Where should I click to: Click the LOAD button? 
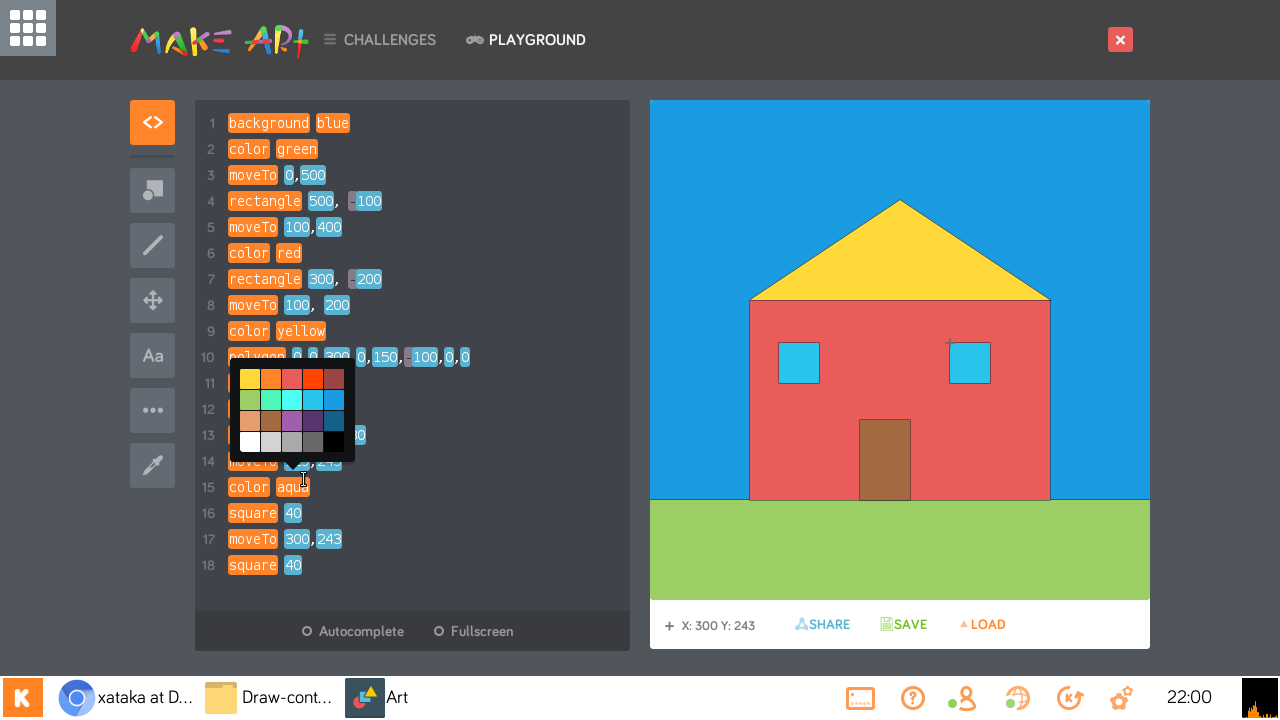coord(982,624)
